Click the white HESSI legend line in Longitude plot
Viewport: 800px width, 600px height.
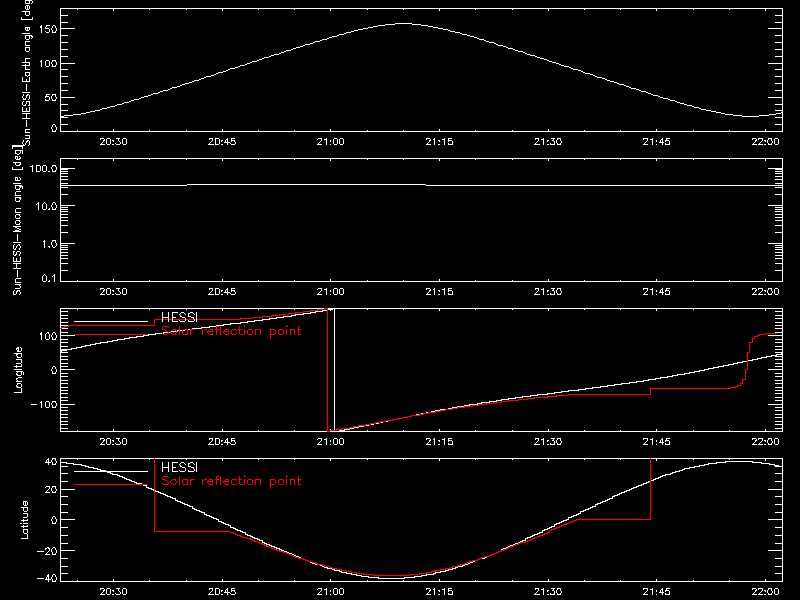pyautogui.click(x=111, y=322)
